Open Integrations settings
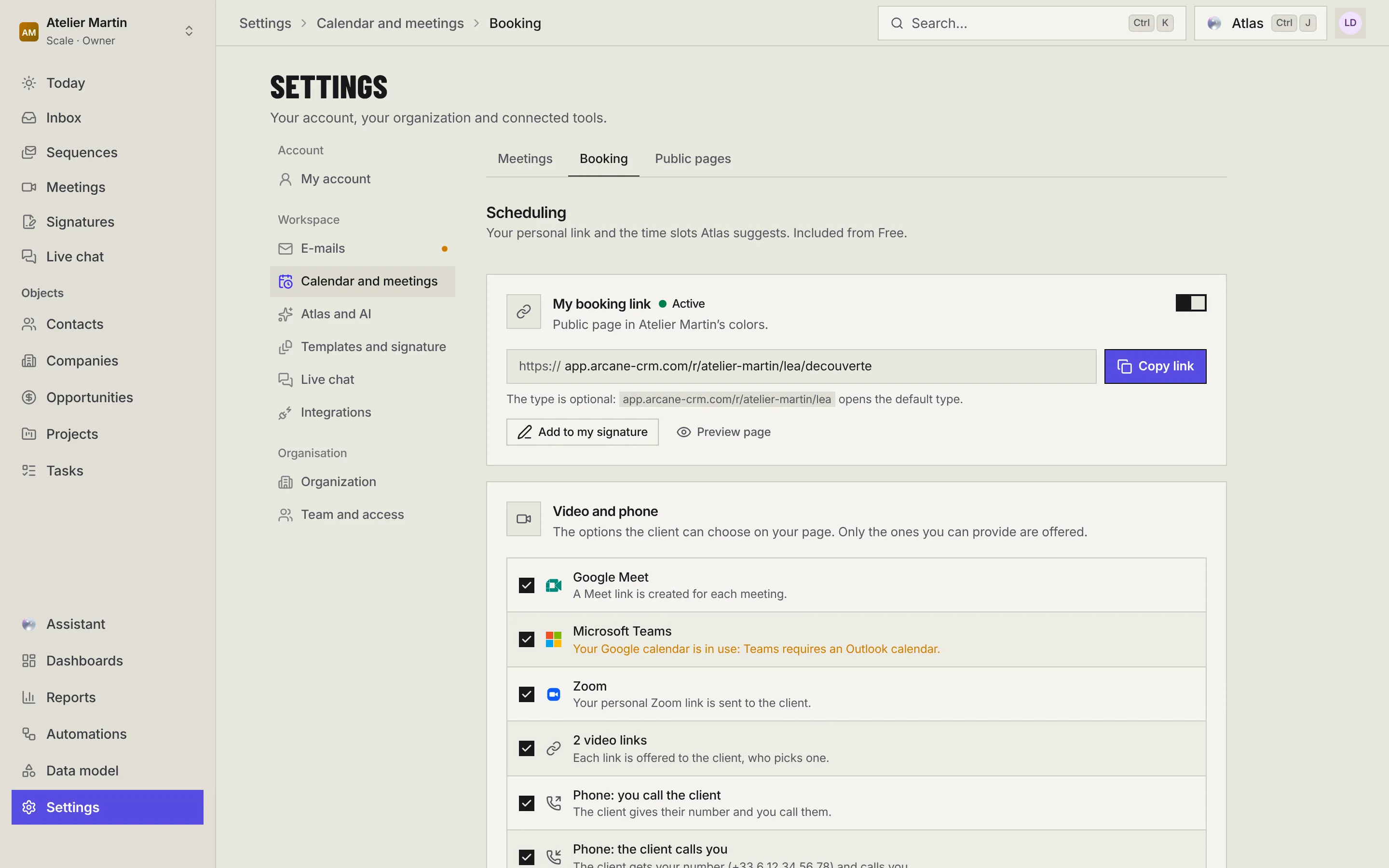 [362, 412]
